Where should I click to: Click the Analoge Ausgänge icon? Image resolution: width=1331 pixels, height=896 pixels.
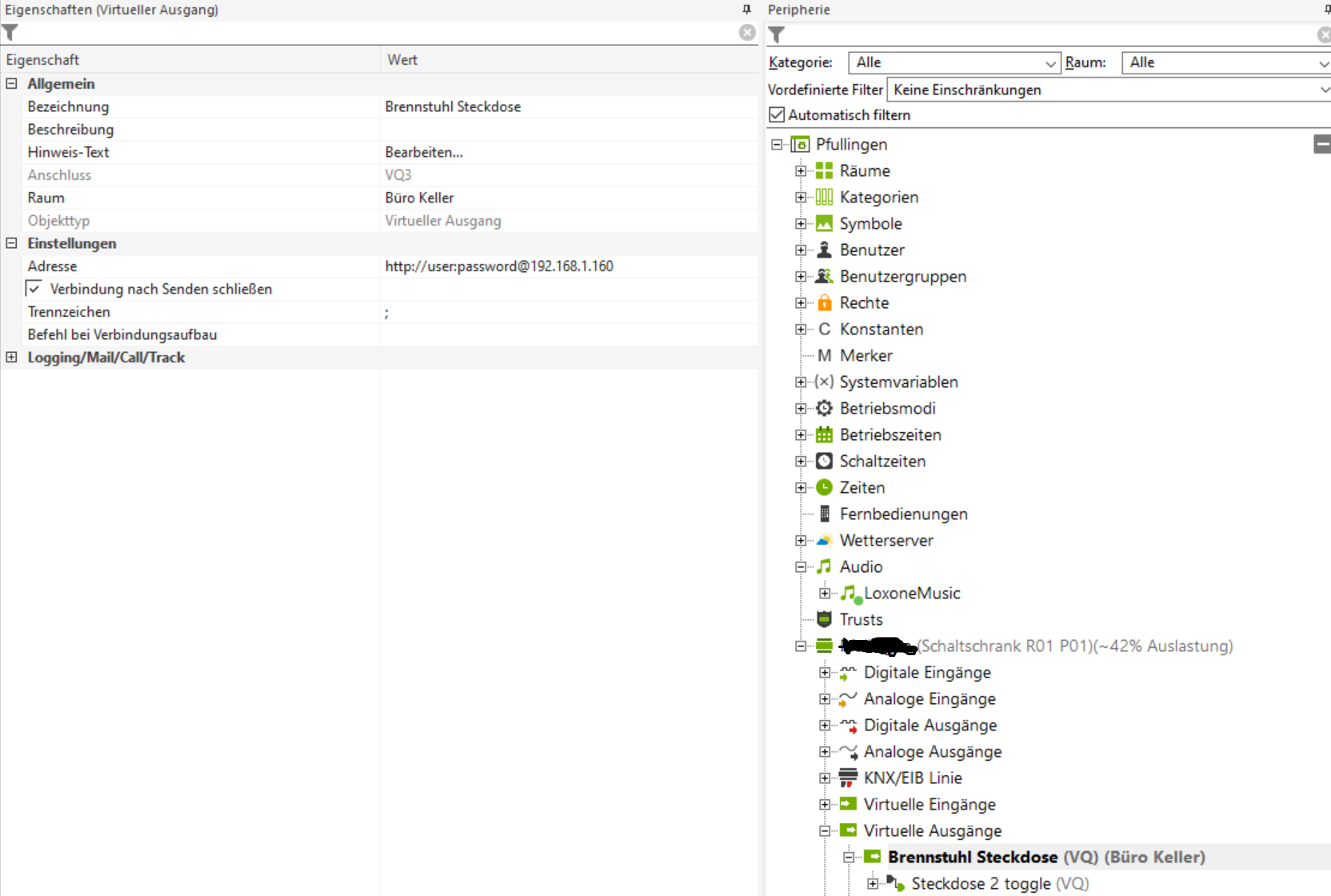click(848, 752)
